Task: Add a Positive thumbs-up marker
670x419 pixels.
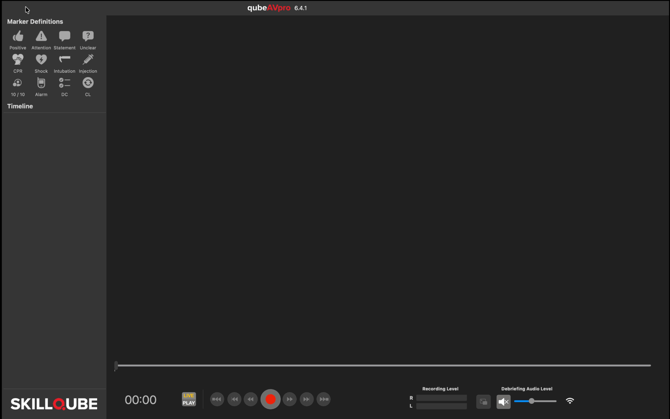Action: (x=18, y=37)
